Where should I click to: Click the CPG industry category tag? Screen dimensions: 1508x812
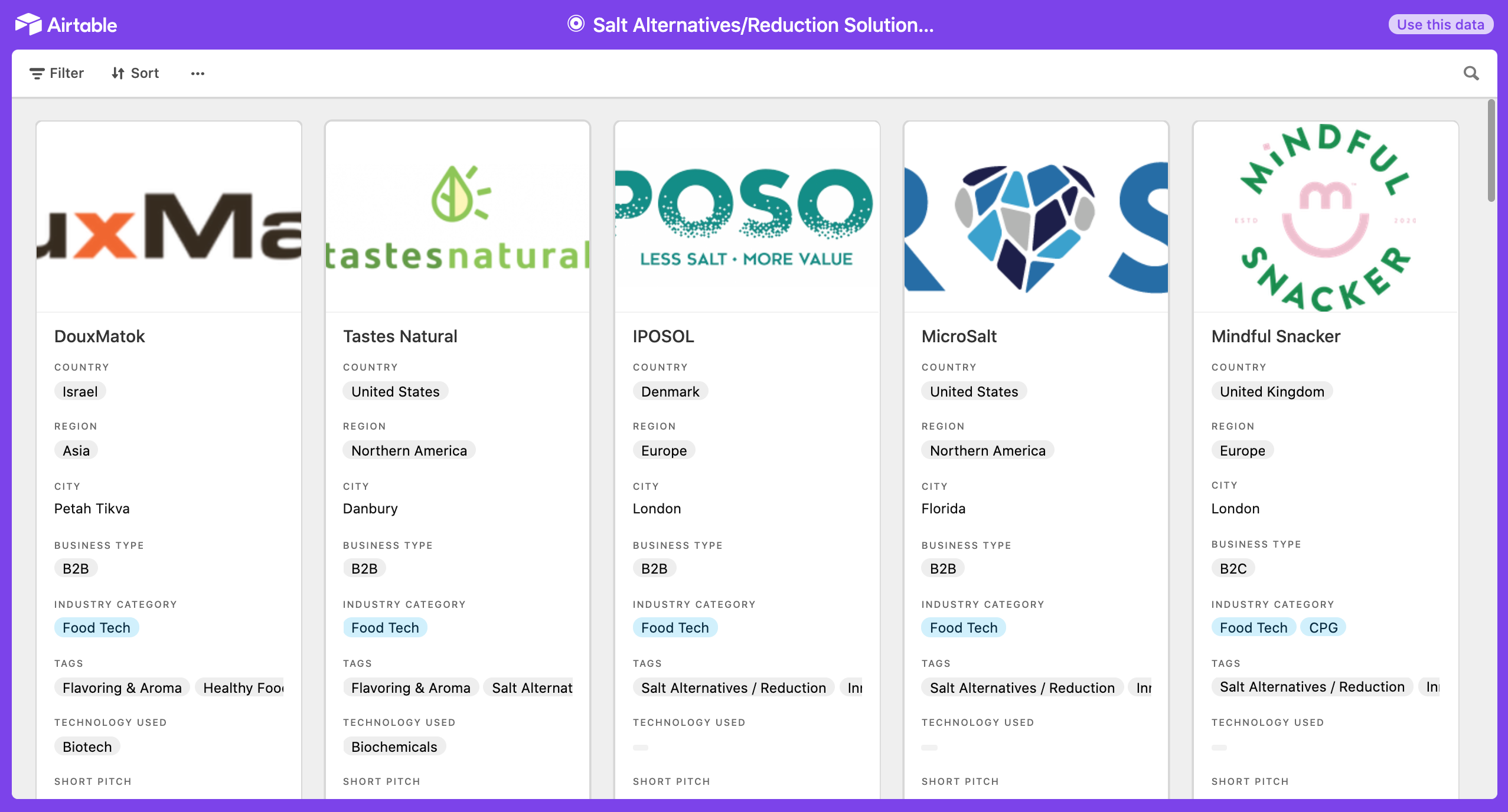click(1323, 627)
